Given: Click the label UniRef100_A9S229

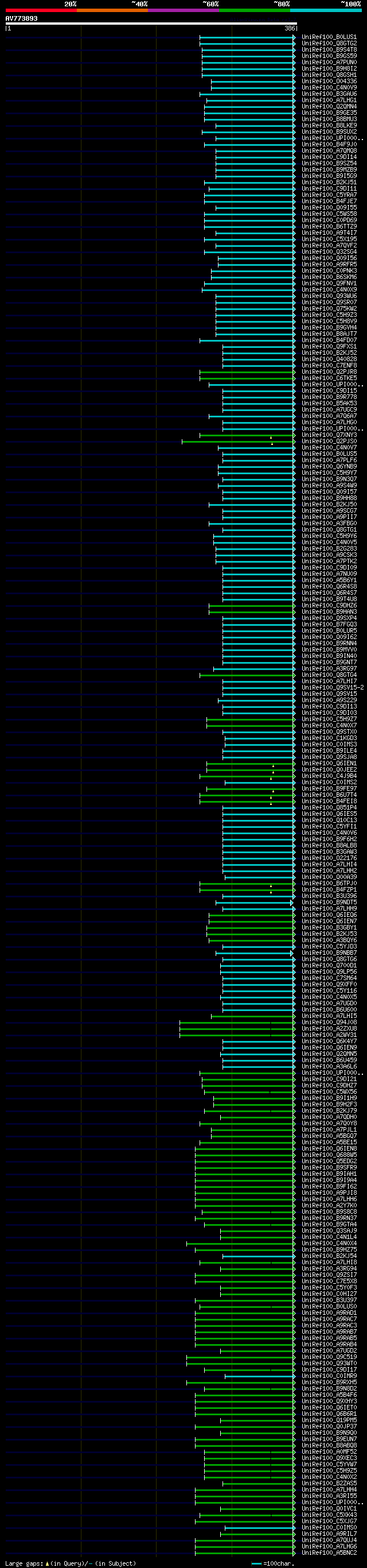Looking at the screenshot, I should point(329,700).
